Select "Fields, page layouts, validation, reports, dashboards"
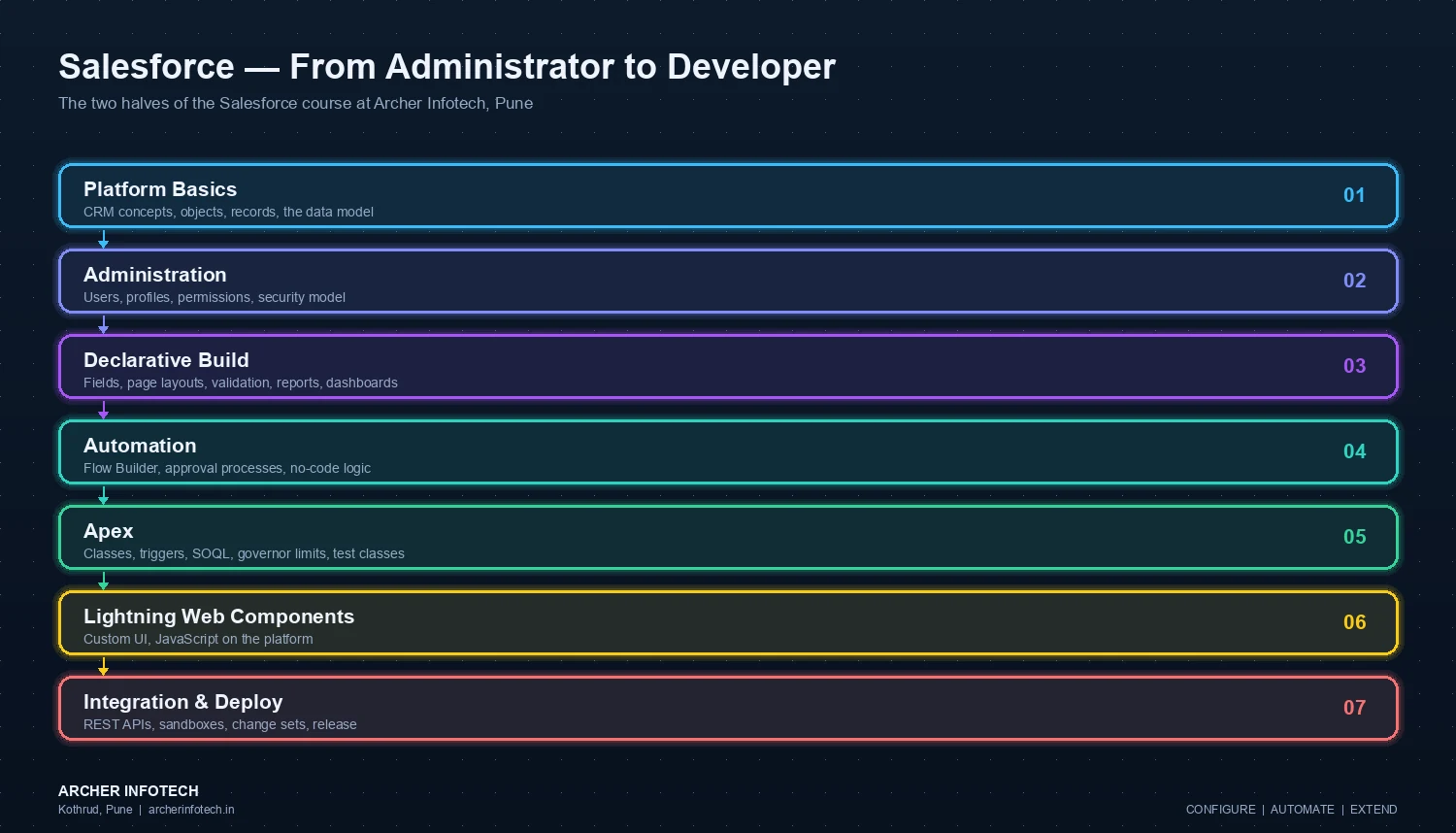The width and height of the screenshot is (1456, 833). coord(241,383)
